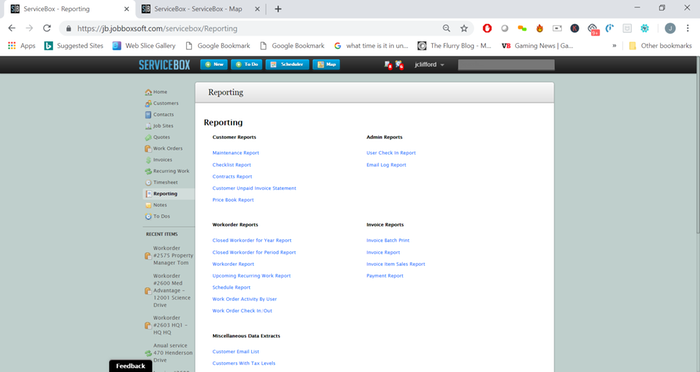Open the Apps bookmarks shortcut
Screen dimensions: 700x372
(x=21, y=46)
